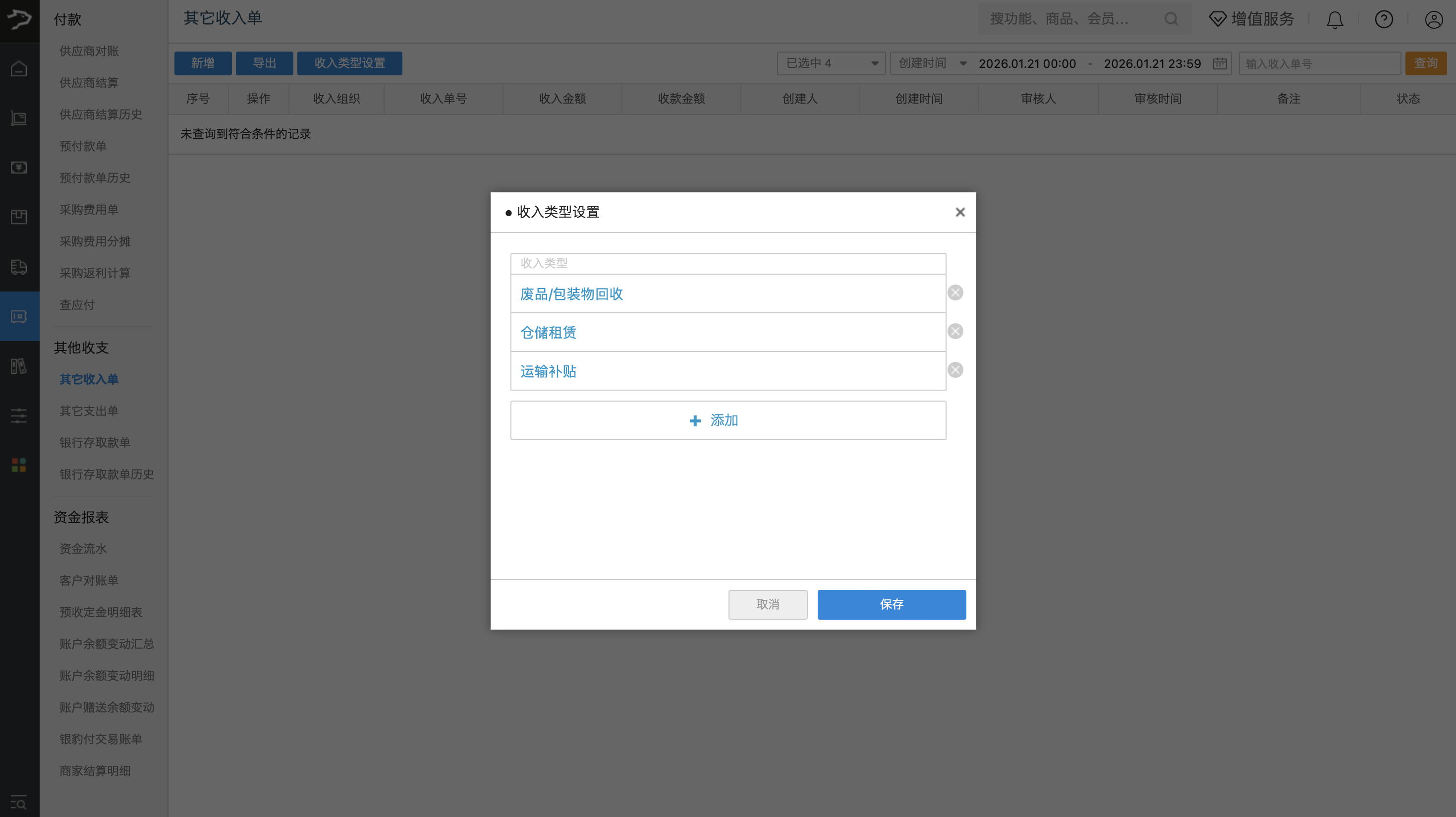Open the settings sliders icon in sidebar
The width and height of the screenshot is (1456, 817).
(x=19, y=416)
